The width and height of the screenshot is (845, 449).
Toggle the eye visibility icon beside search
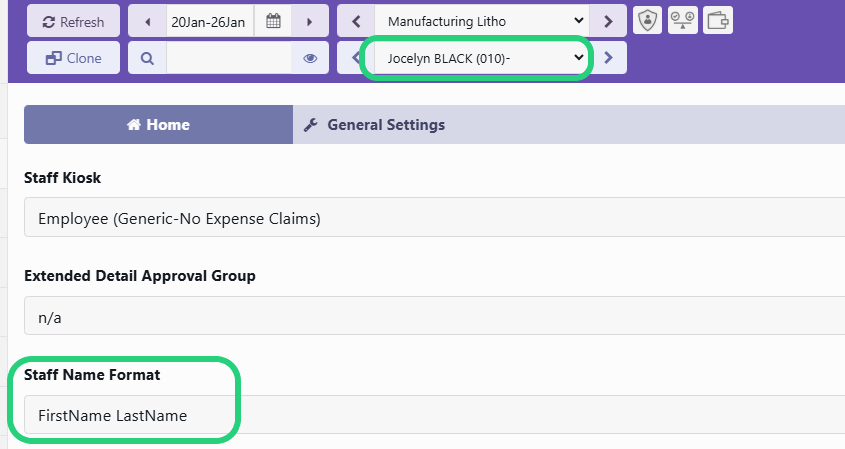pyautogui.click(x=310, y=58)
